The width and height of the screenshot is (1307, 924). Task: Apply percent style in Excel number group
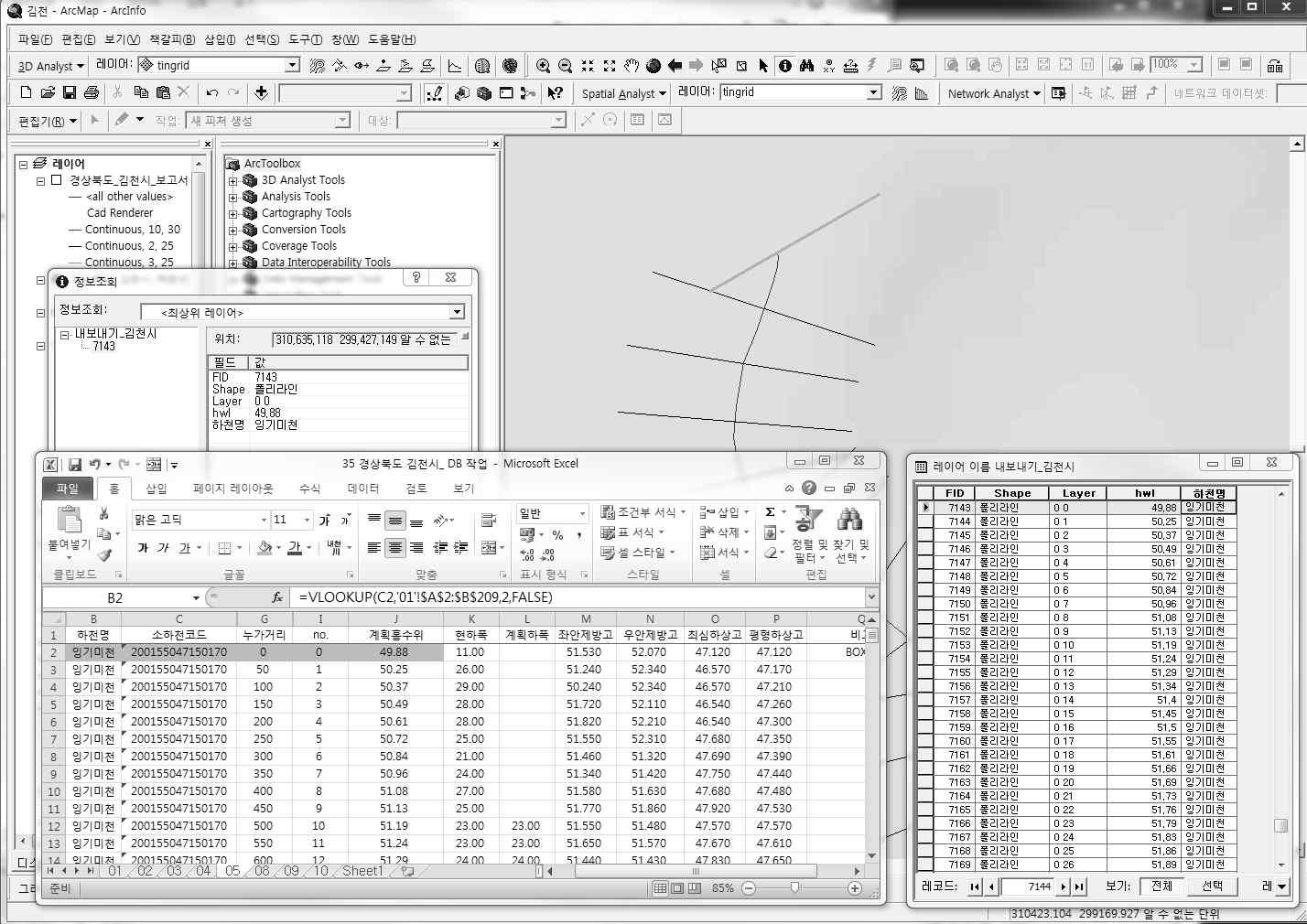[557, 535]
